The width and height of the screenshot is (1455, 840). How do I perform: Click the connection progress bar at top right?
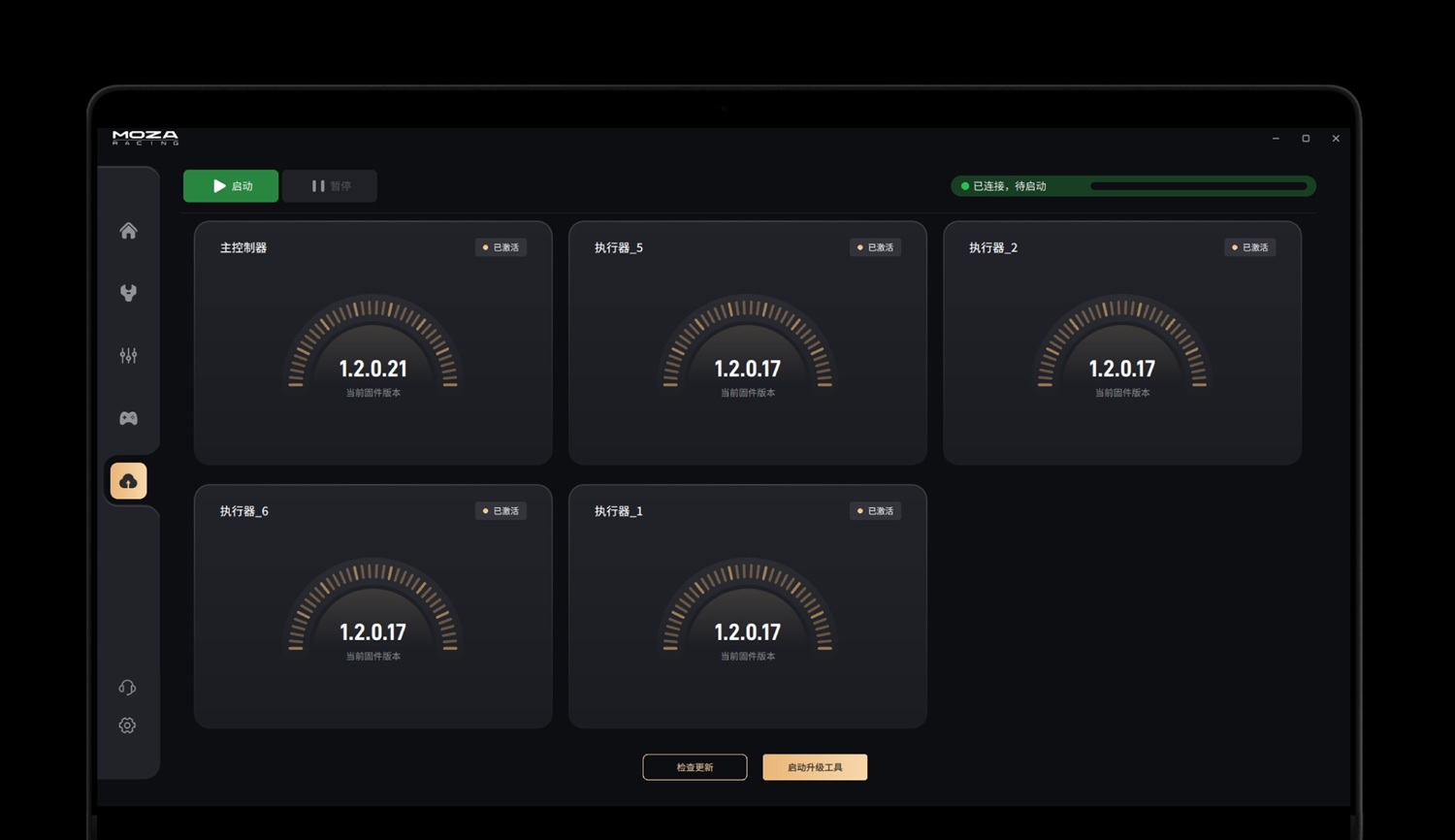click(x=1199, y=186)
